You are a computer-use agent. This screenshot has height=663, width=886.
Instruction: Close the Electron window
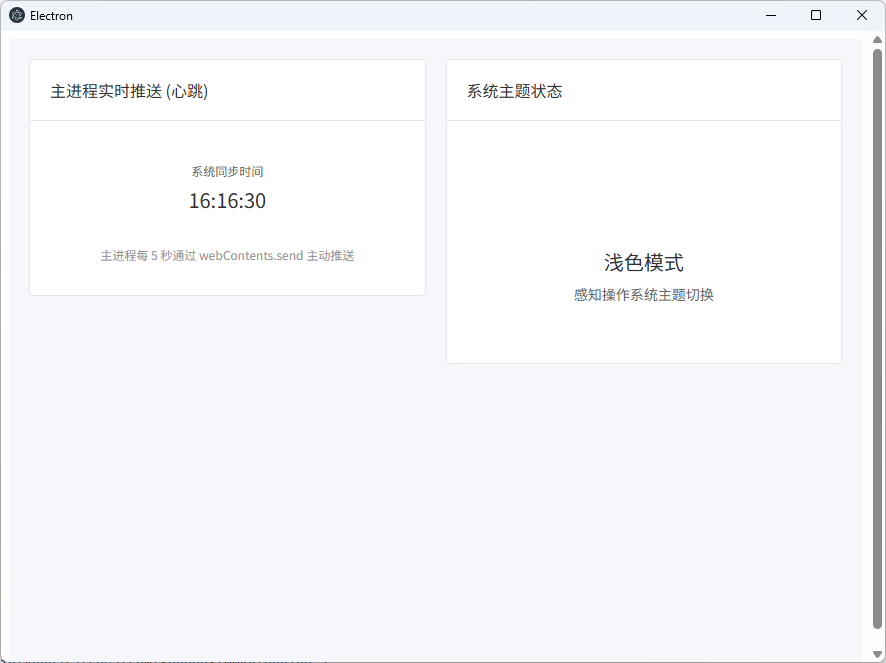(861, 15)
